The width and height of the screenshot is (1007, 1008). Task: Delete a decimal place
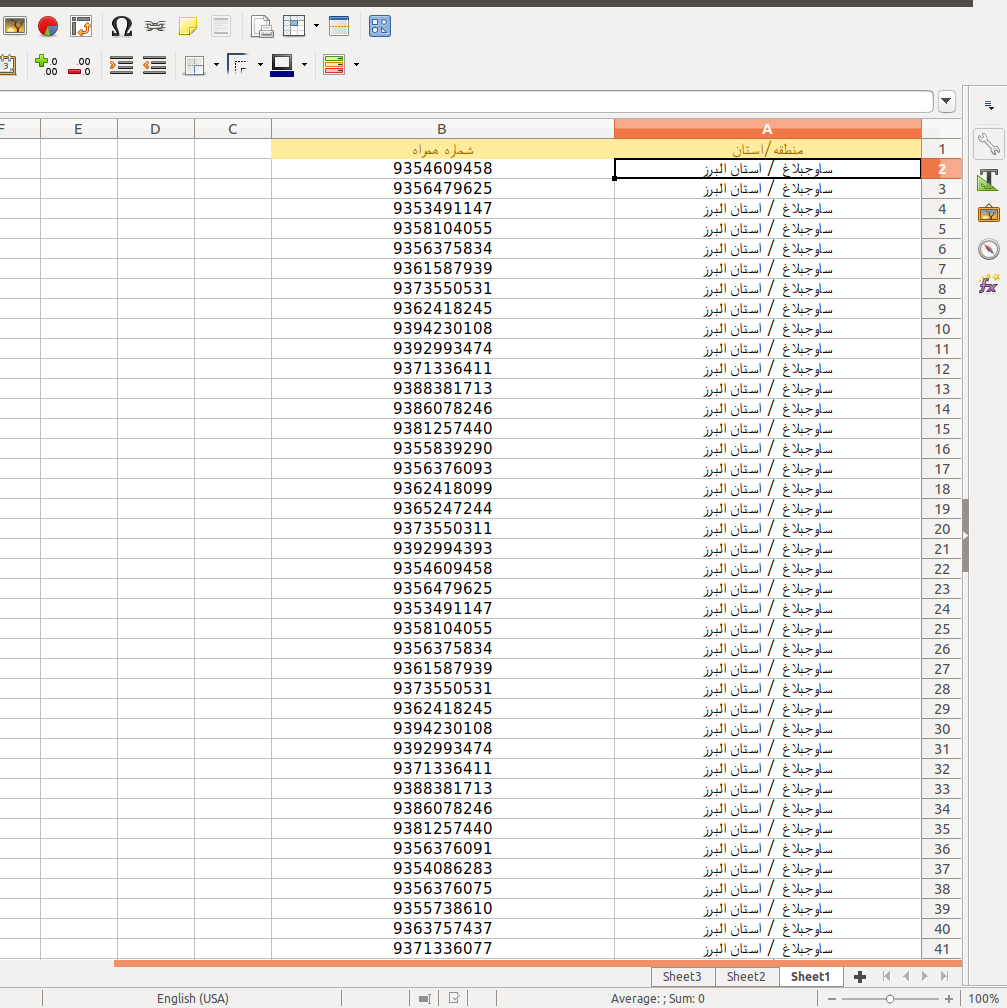coord(80,65)
